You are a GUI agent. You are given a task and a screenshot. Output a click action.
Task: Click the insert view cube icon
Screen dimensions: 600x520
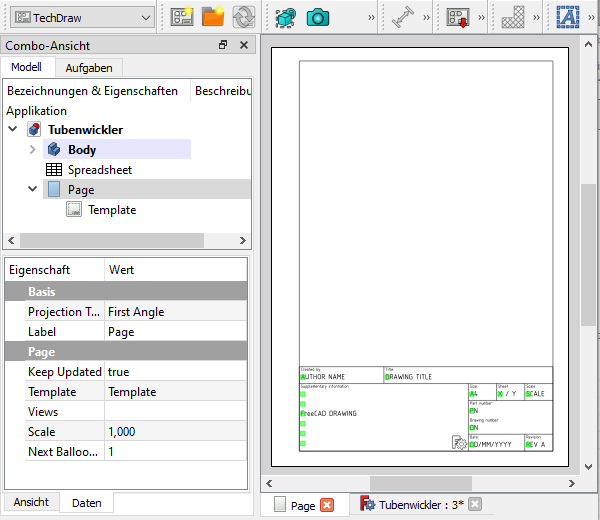click(286, 17)
